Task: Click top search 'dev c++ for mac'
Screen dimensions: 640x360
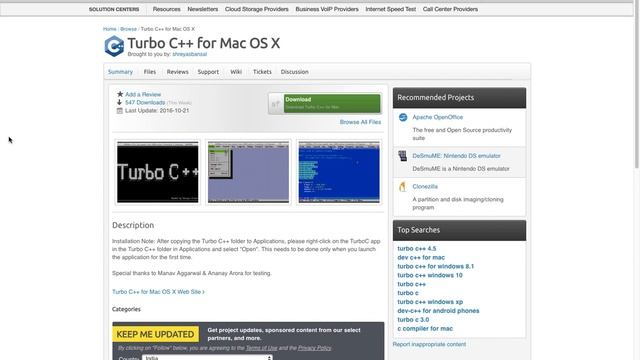Action: coord(421,258)
